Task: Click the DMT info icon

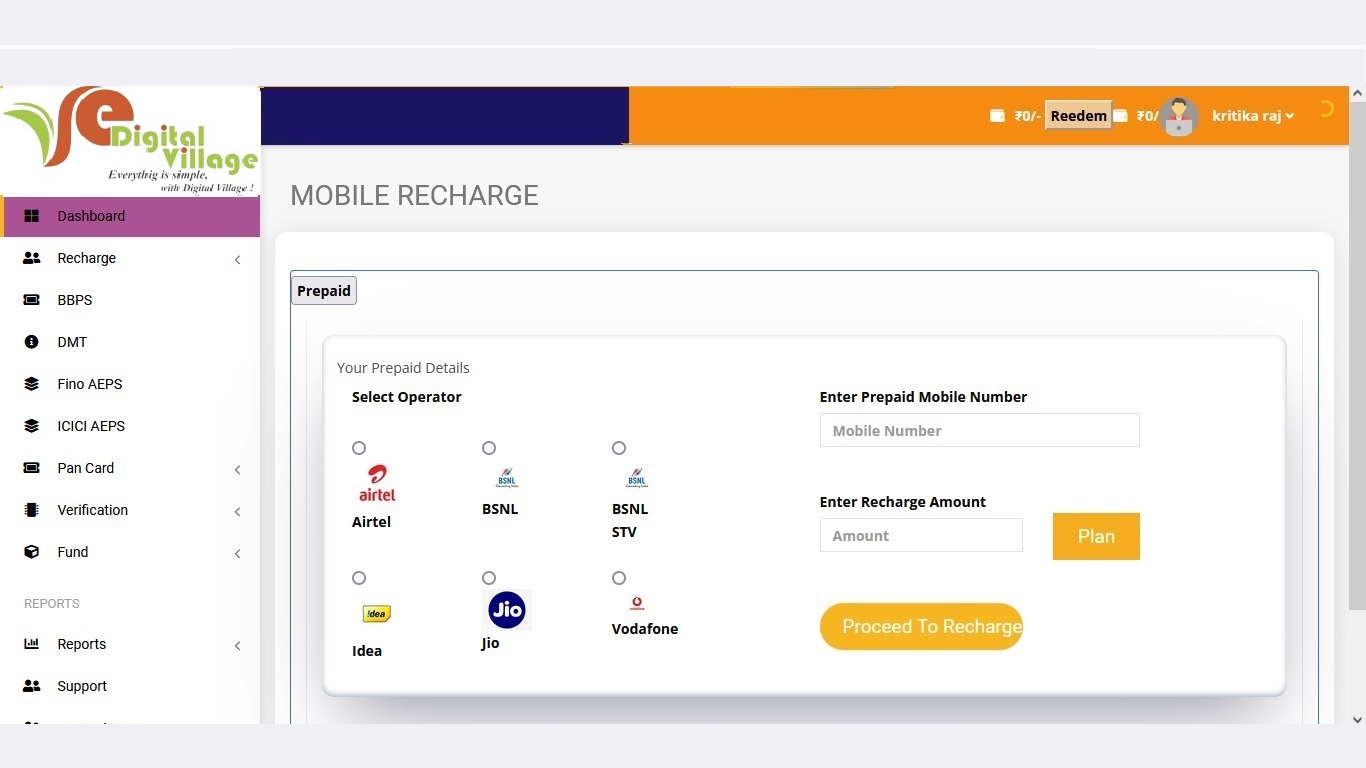Action: (31, 342)
